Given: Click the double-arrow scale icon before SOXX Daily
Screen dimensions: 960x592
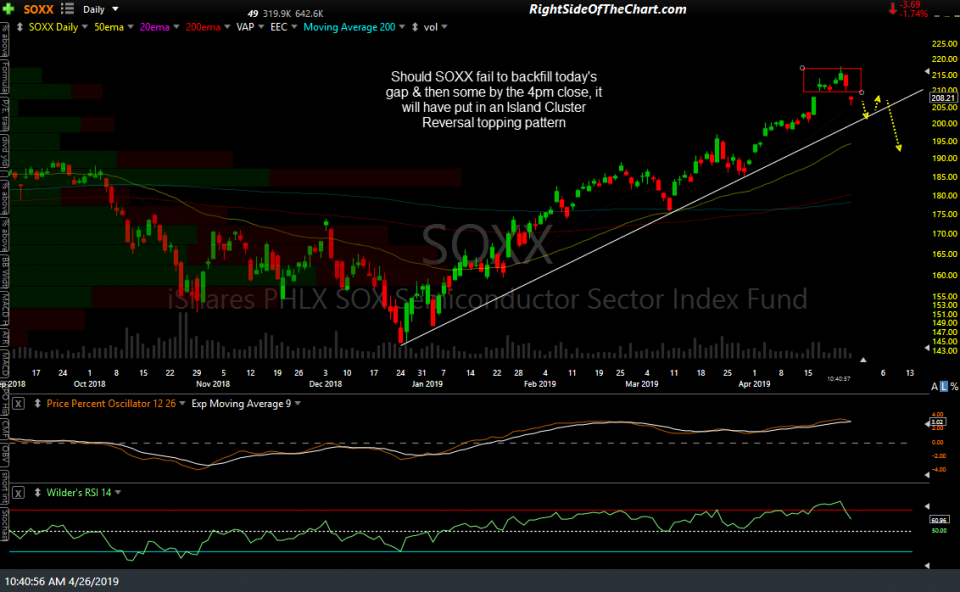Looking at the screenshot, I should [x=19, y=26].
